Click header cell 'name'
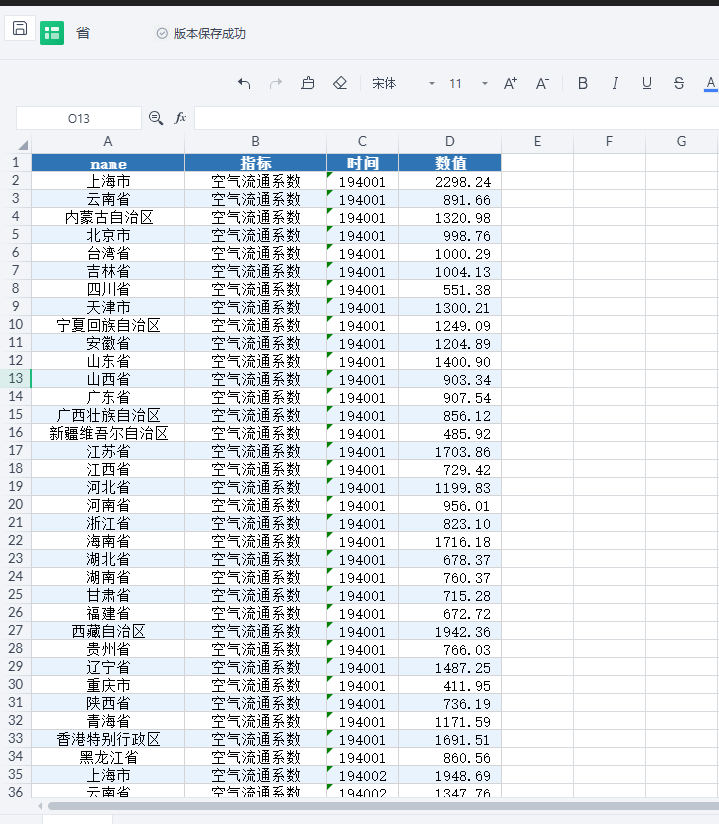 coord(108,163)
